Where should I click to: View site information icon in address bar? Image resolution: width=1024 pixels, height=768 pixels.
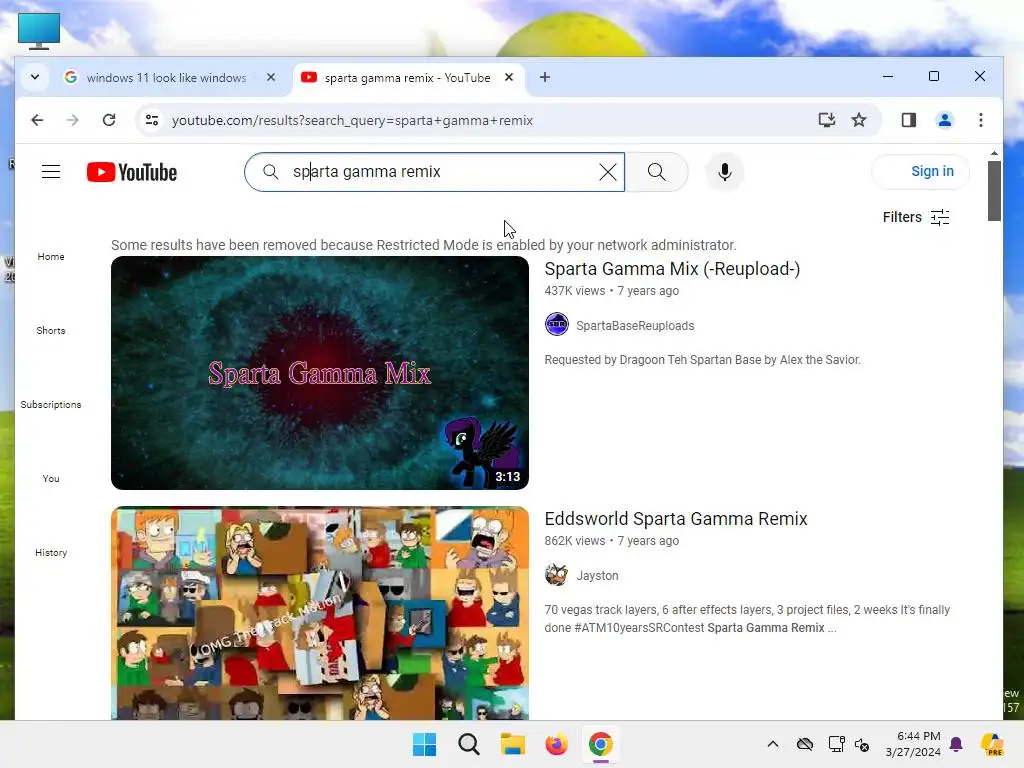(x=152, y=120)
